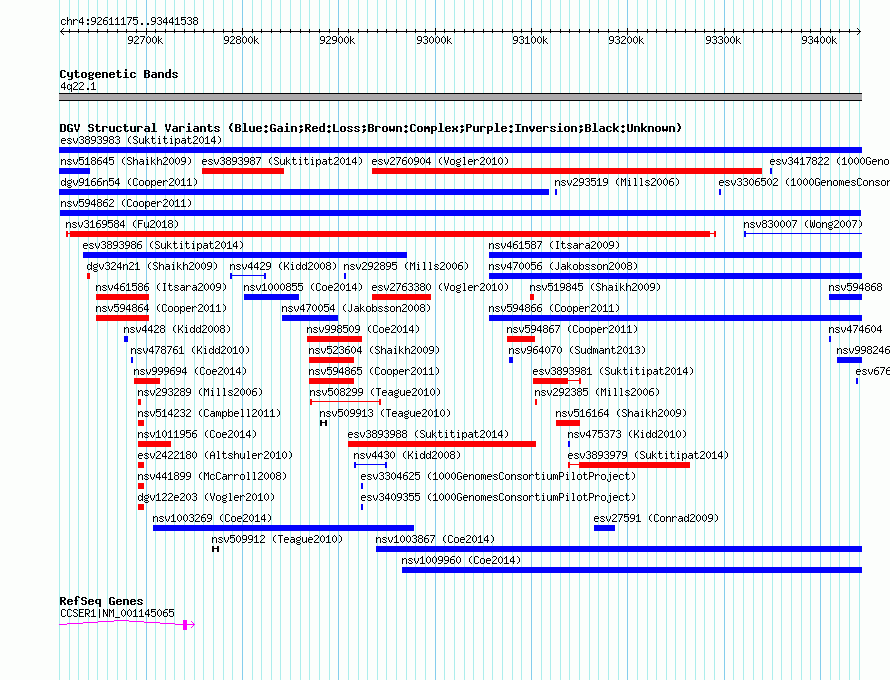This screenshot has width=890, height=680.
Task: Click the nsv509912 (Teague2010) label
Action: coord(278,539)
